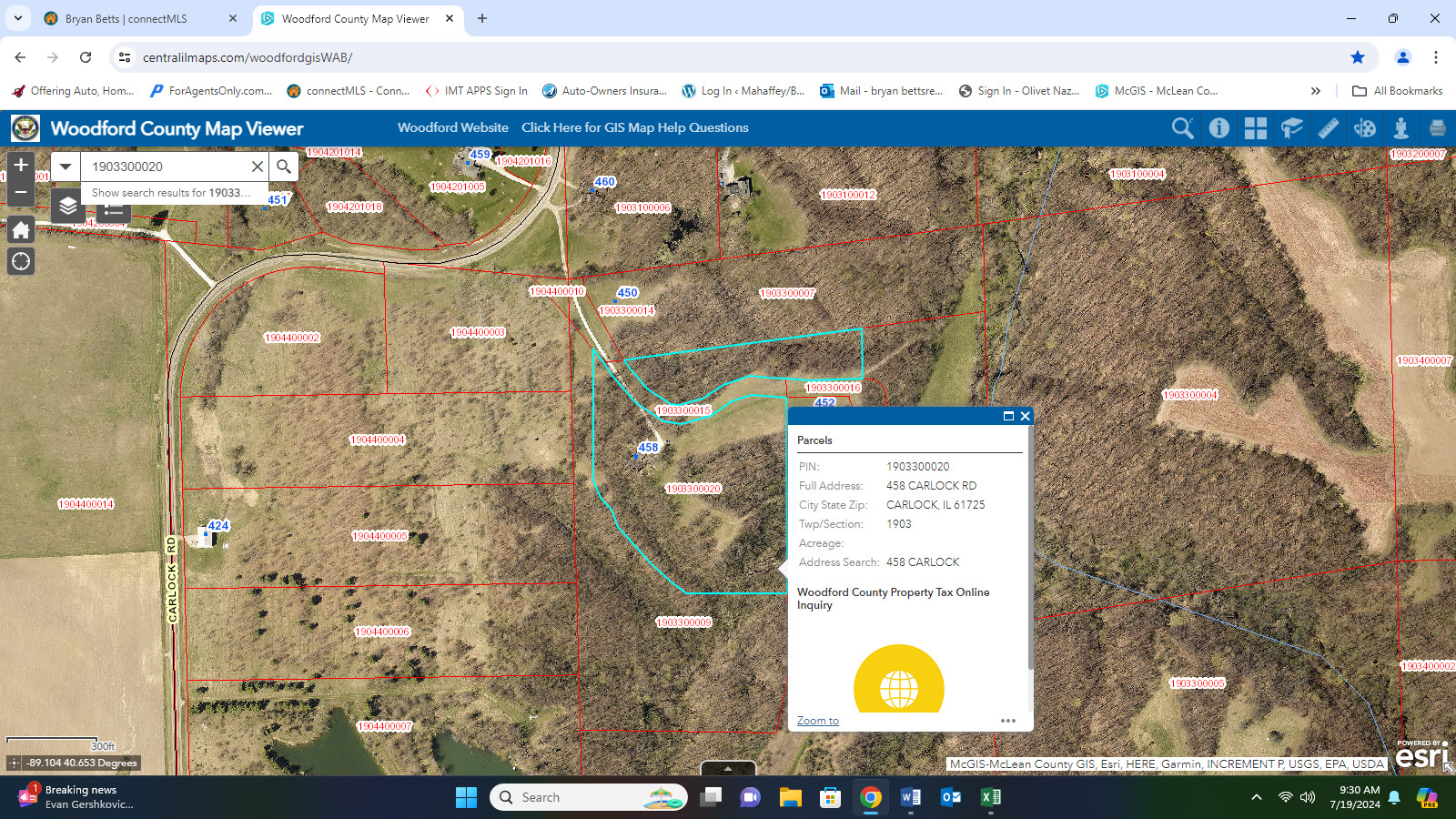Screen dimensions: 1456x819
Task: Open the graduation cap bookmarks widget
Action: point(1291,128)
